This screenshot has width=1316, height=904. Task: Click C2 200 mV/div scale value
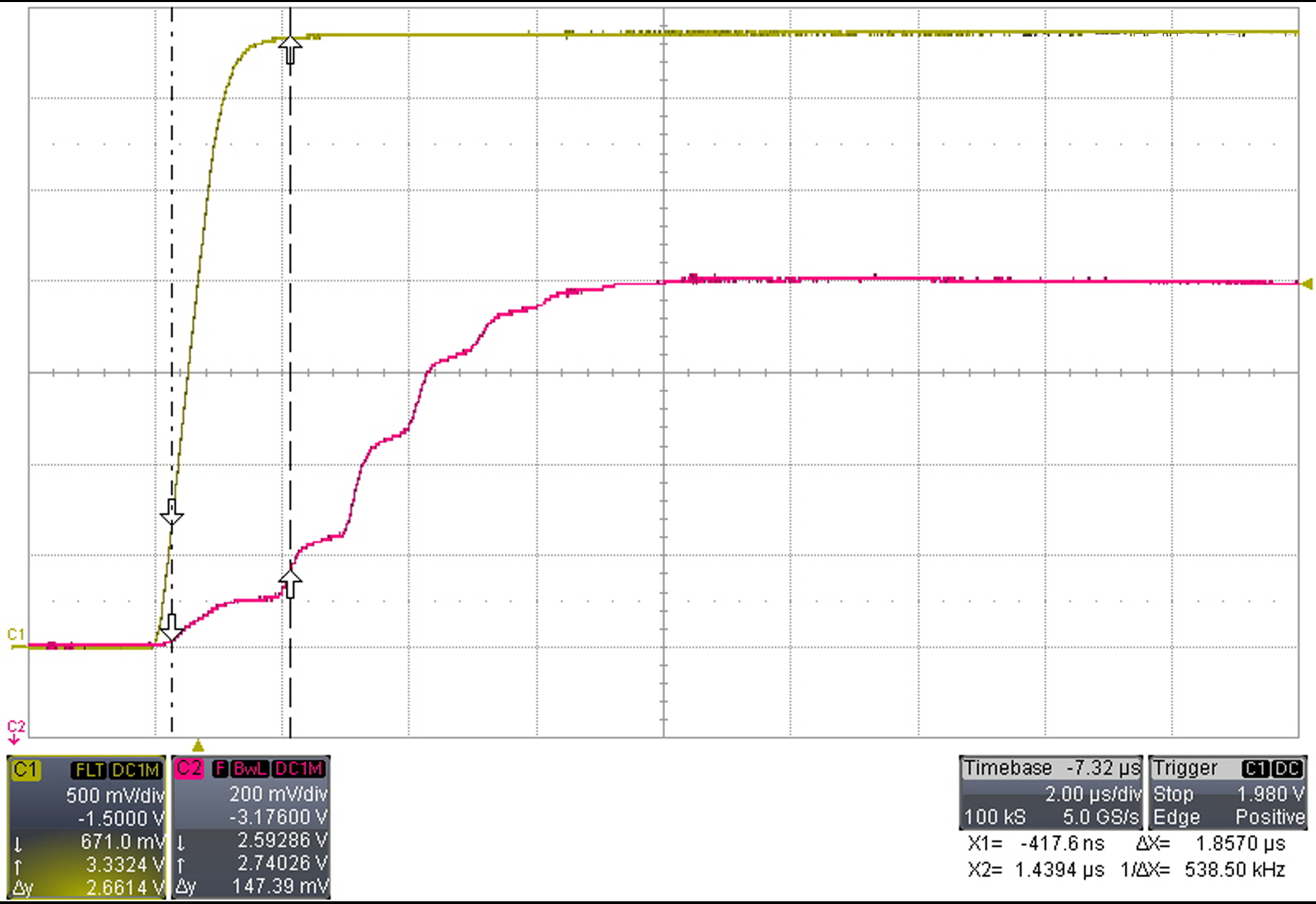277,794
